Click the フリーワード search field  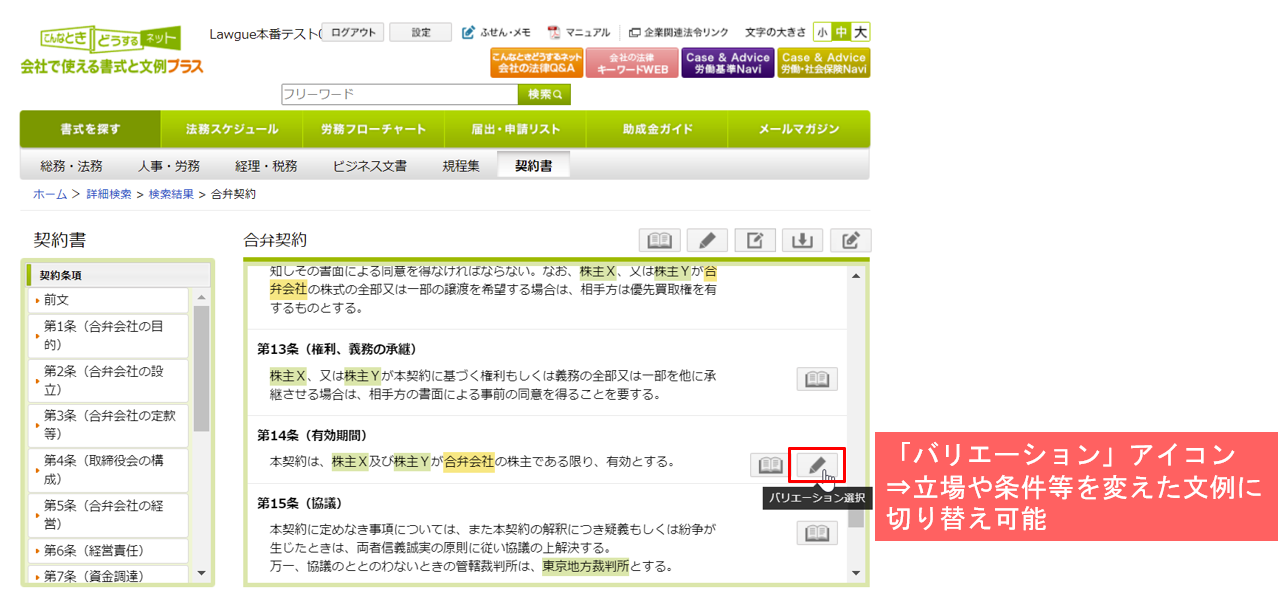click(399, 94)
